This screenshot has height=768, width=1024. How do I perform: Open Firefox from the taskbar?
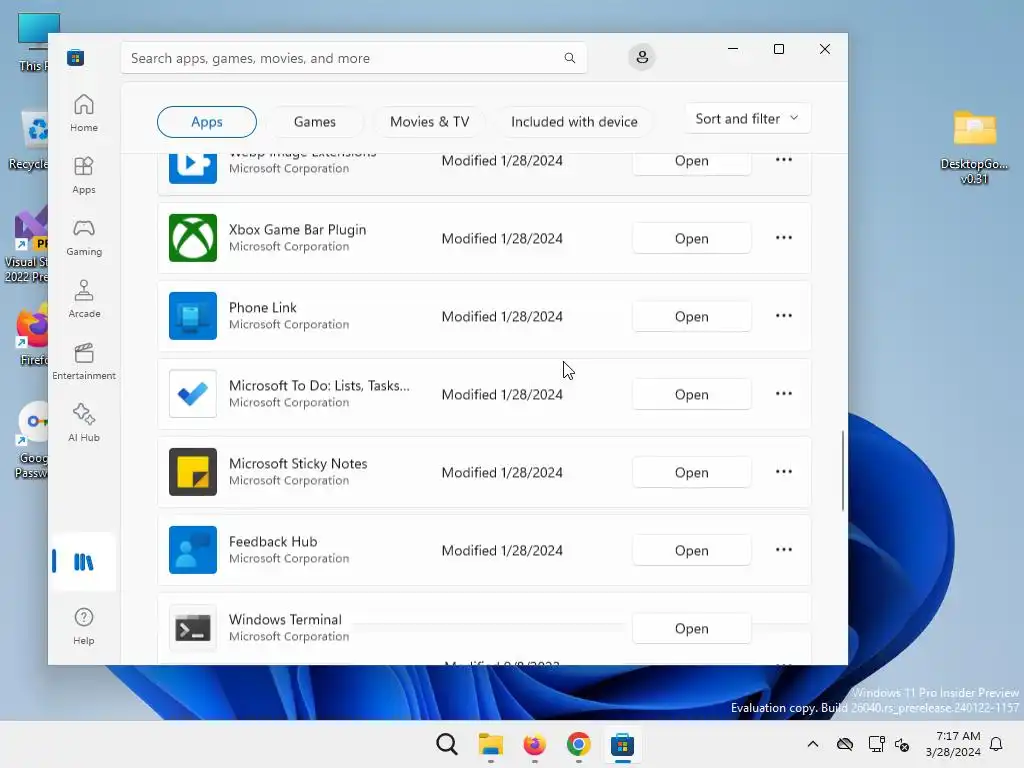(534, 744)
